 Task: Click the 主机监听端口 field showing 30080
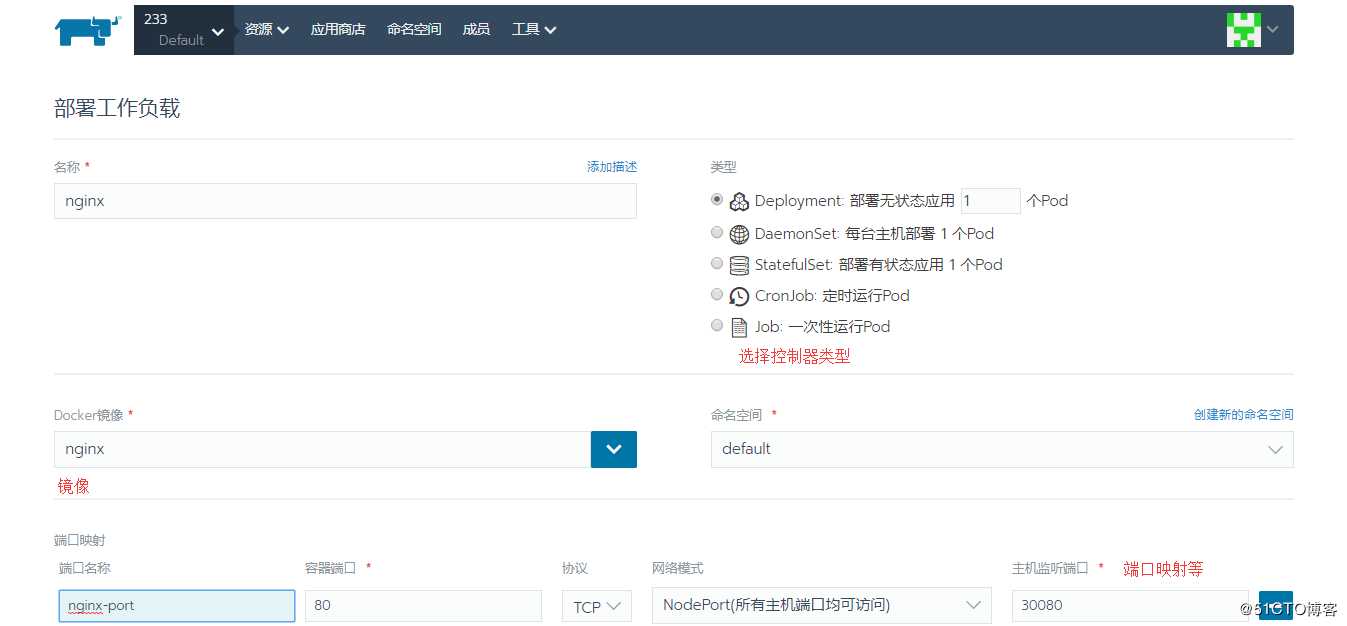1130,606
